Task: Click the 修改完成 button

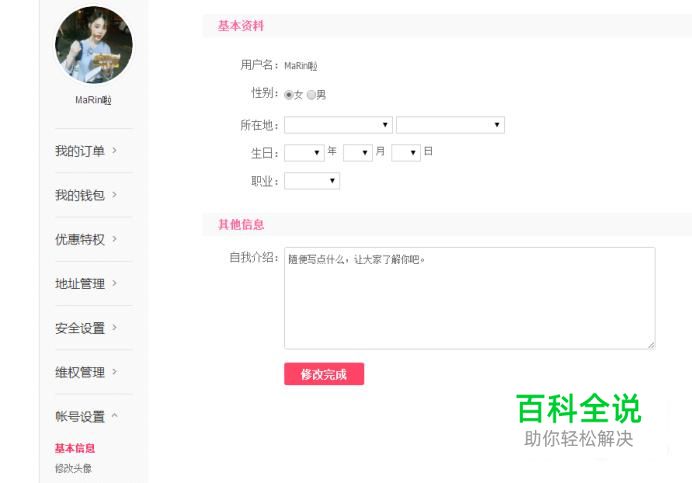Action: point(324,374)
